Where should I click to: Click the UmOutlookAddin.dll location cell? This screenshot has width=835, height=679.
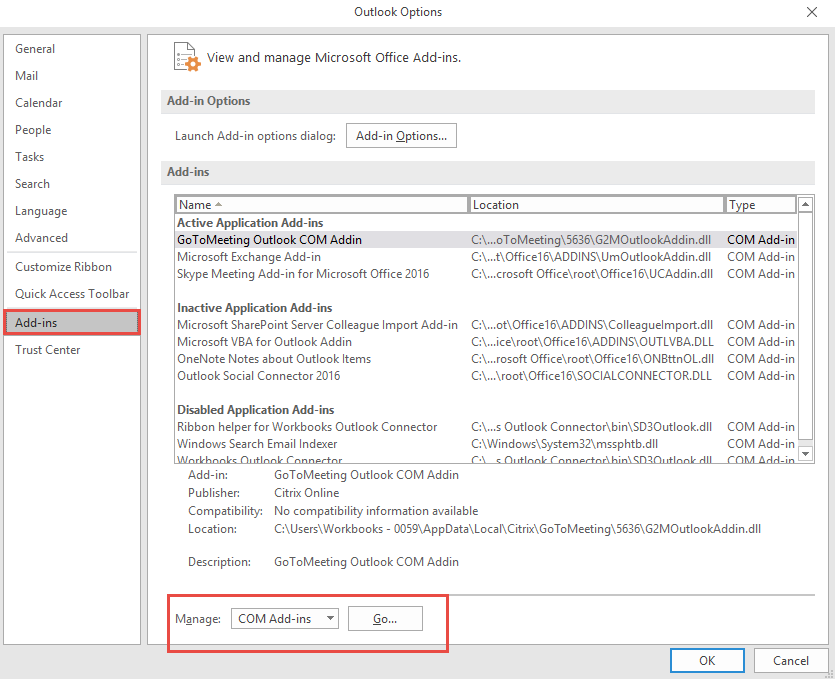pos(591,257)
